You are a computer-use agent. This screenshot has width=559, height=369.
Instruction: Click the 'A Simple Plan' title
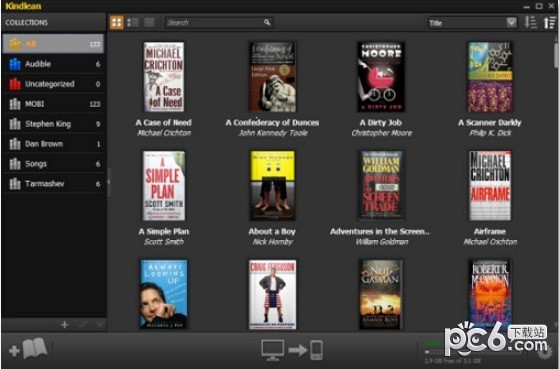(x=164, y=231)
